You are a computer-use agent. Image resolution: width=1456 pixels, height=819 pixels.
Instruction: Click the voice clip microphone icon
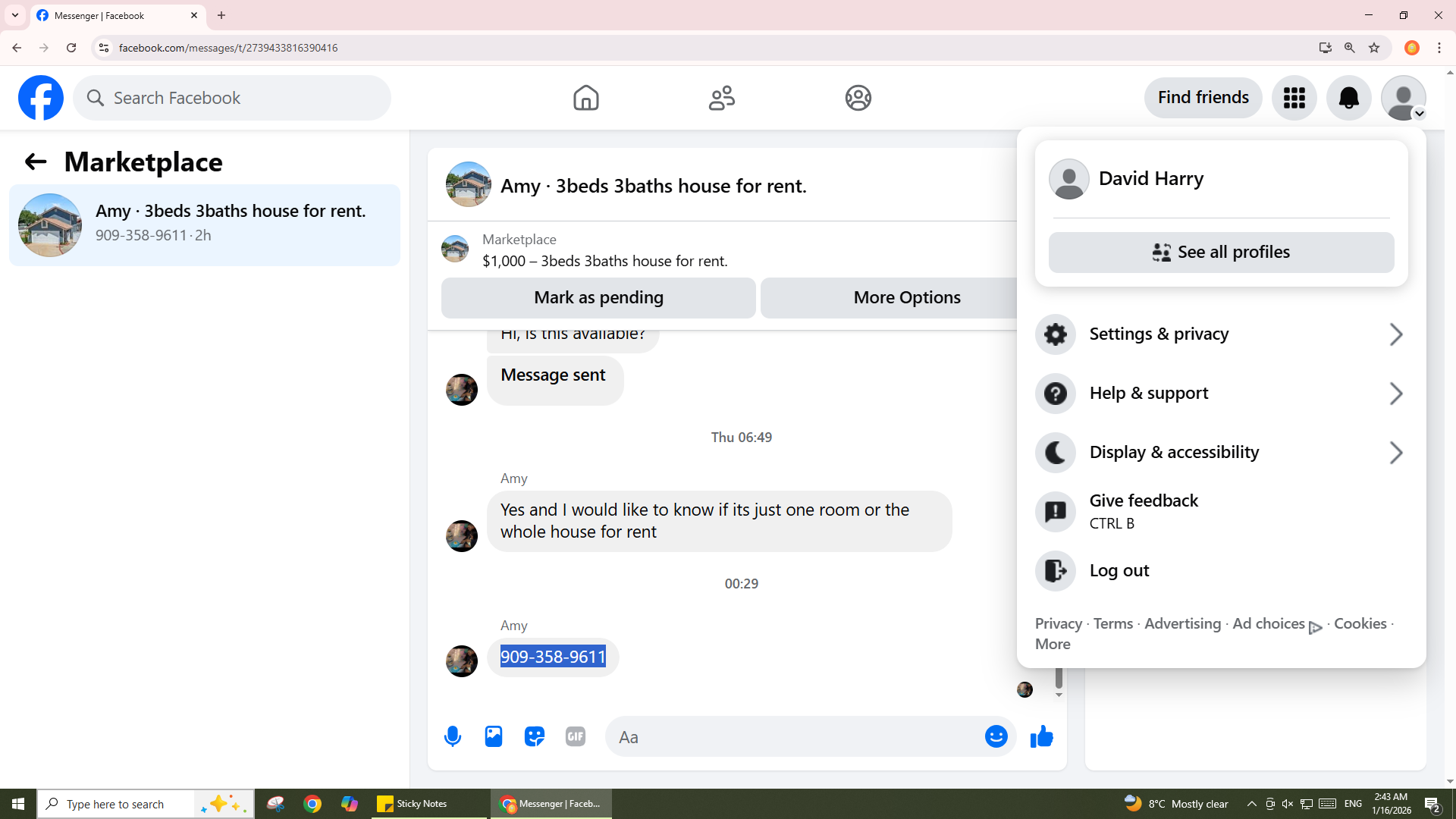(x=453, y=736)
